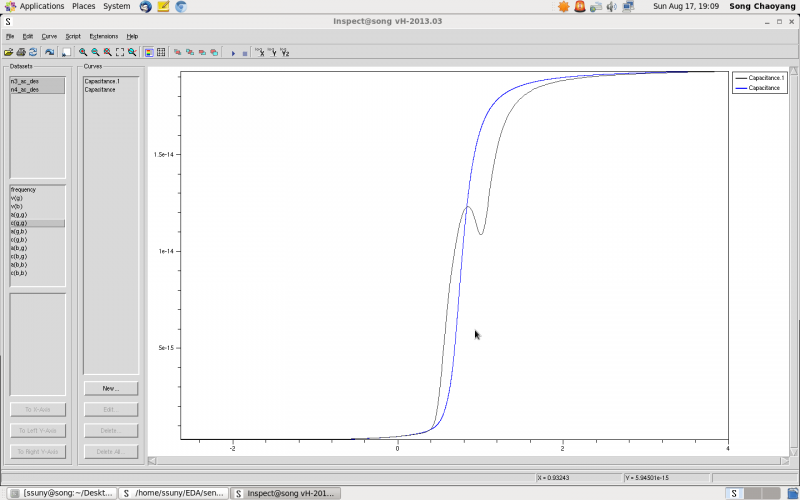This screenshot has width=800, height=500.
Task: Open the Curve menu
Action: 49,36
